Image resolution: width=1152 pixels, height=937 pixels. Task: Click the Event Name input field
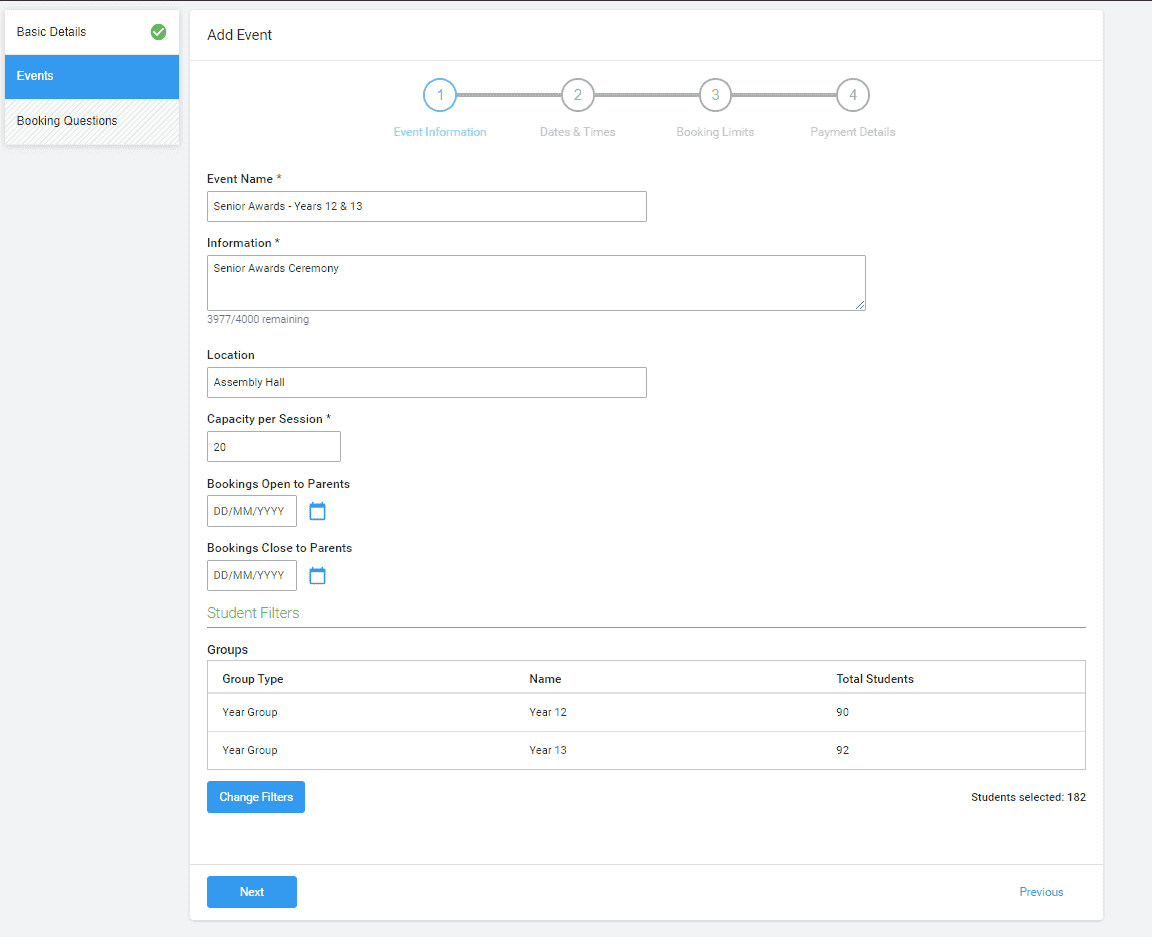[426, 206]
